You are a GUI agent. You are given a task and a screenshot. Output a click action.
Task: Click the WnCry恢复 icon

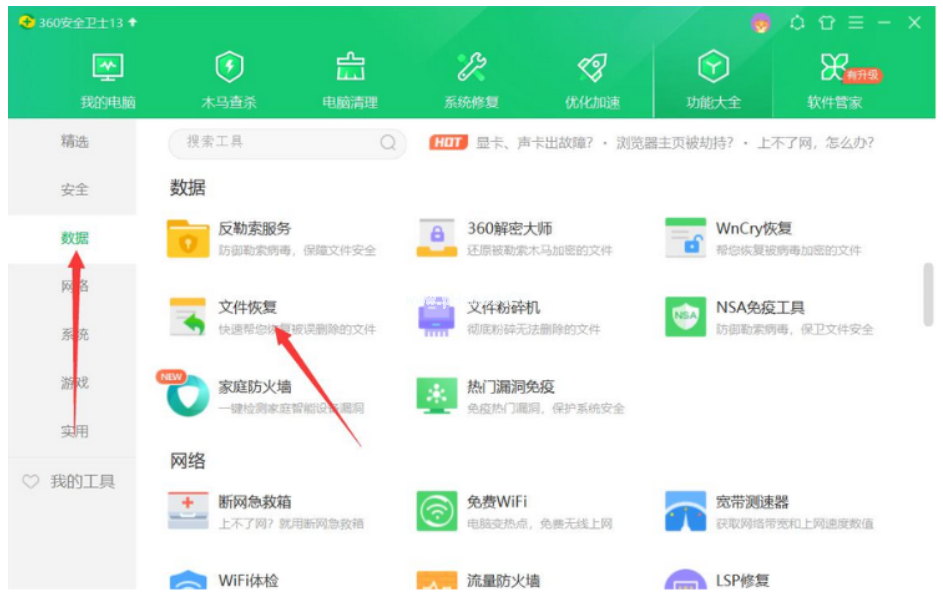(x=685, y=238)
